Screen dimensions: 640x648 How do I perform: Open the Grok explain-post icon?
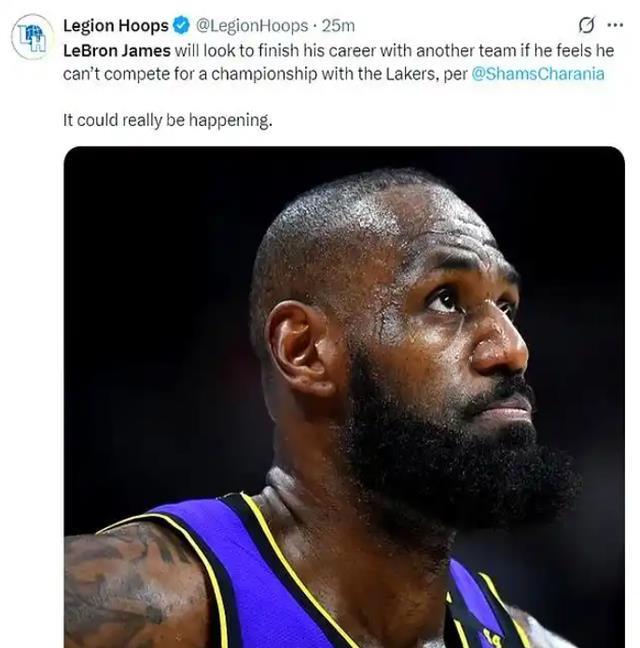point(586,25)
